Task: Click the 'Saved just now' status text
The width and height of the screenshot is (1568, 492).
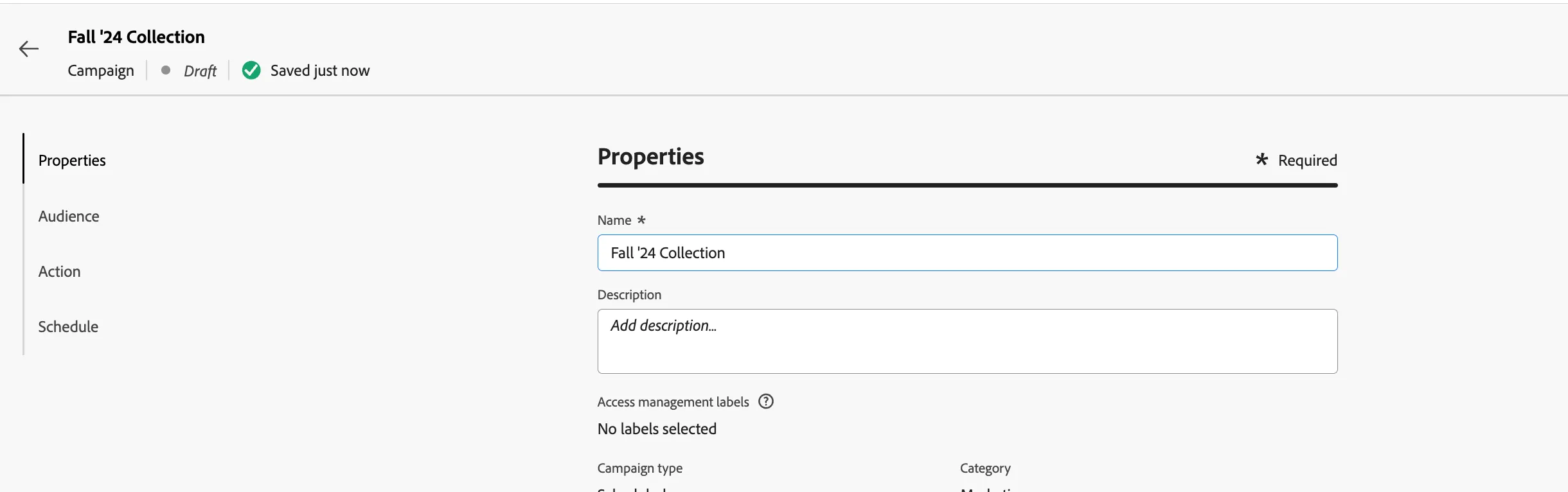Action: click(x=320, y=70)
